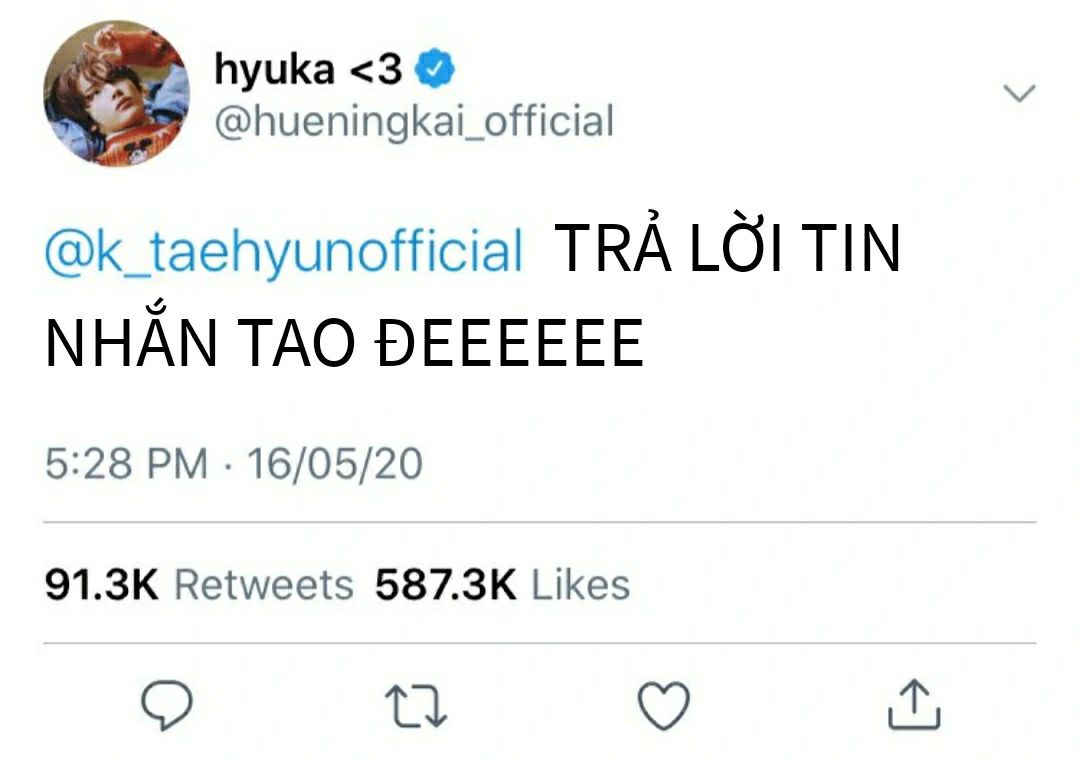Image resolution: width=1080 pixels, height=763 pixels.
Task: Click the 91.3K retweet count number
Action: [101, 585]
